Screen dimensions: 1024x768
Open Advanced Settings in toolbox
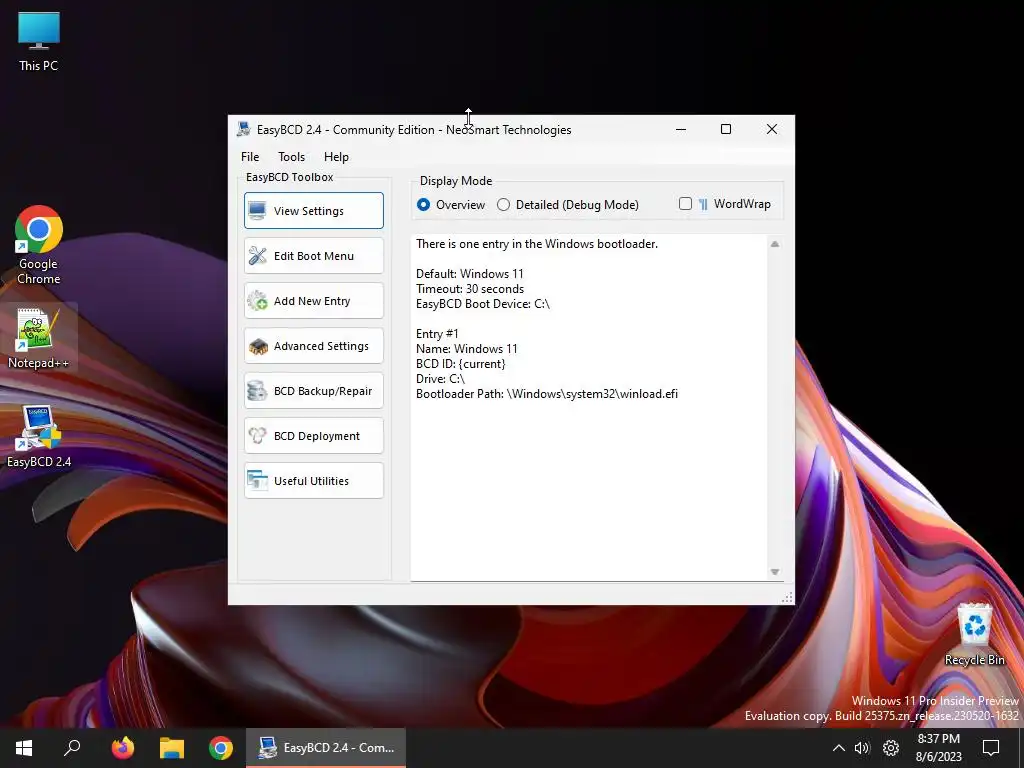pyautogui.click(x=313, y=345)
